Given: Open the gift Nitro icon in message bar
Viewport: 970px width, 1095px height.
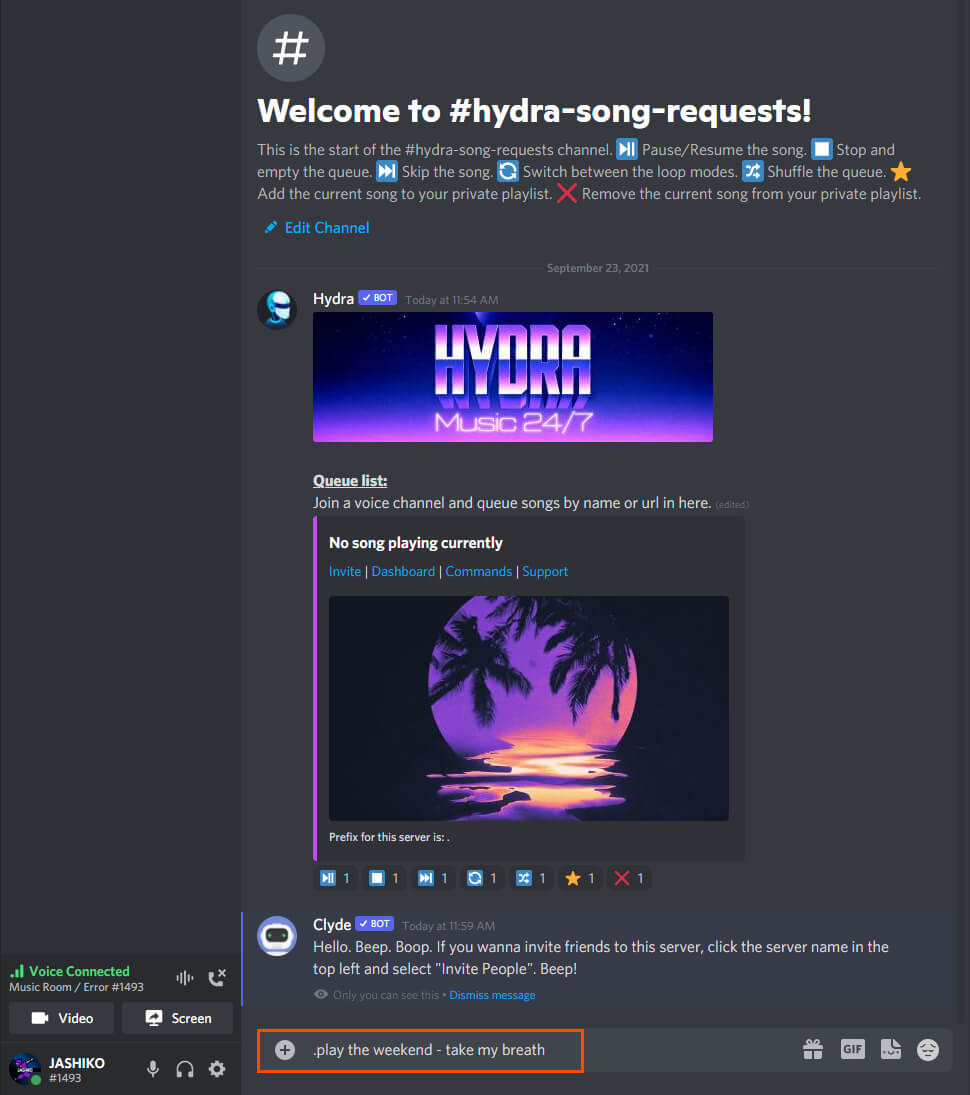Looking at the screenshot, I should 813,1049.
